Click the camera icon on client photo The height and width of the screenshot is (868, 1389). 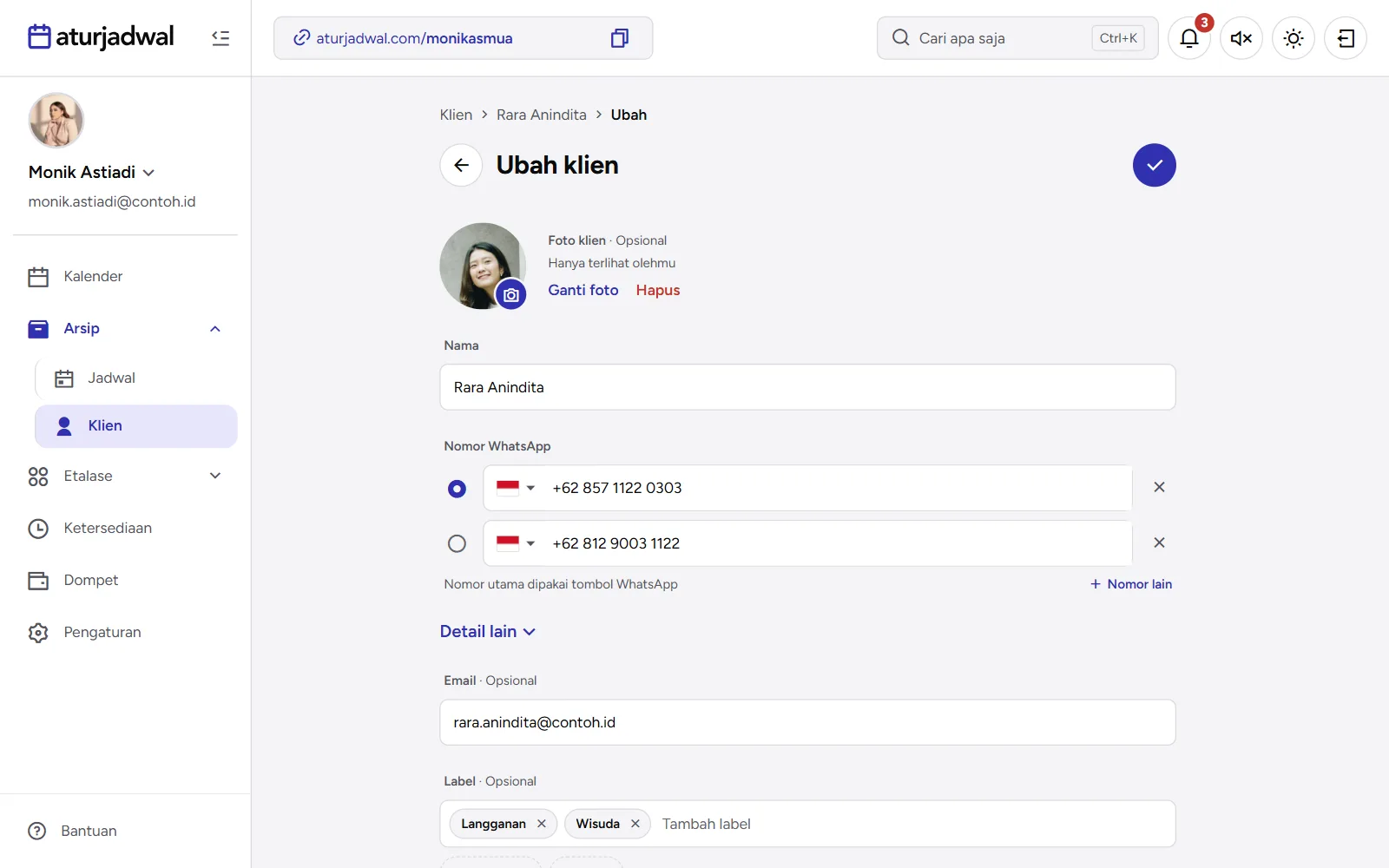click(x=511, y=295)
